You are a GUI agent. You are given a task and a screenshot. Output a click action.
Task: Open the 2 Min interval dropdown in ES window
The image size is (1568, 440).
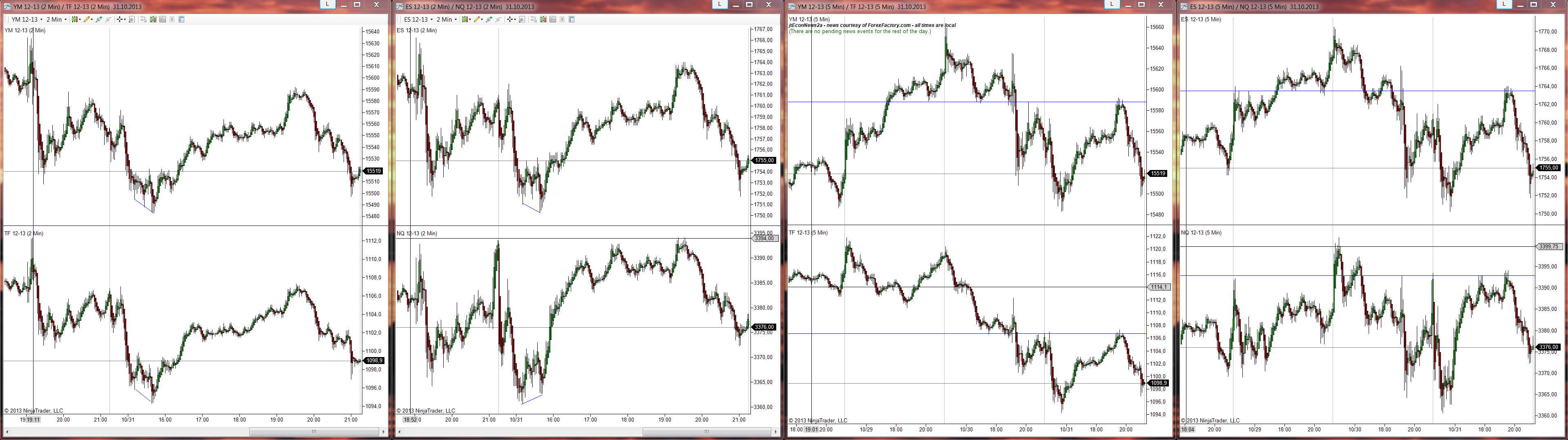(x=447, y=20)
